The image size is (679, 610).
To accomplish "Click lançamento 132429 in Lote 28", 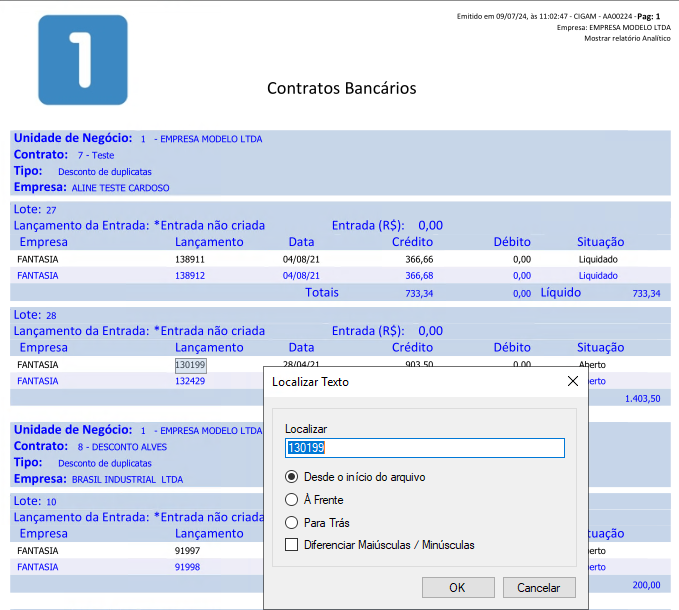I will pyautogui.click(x=190, y=381).
